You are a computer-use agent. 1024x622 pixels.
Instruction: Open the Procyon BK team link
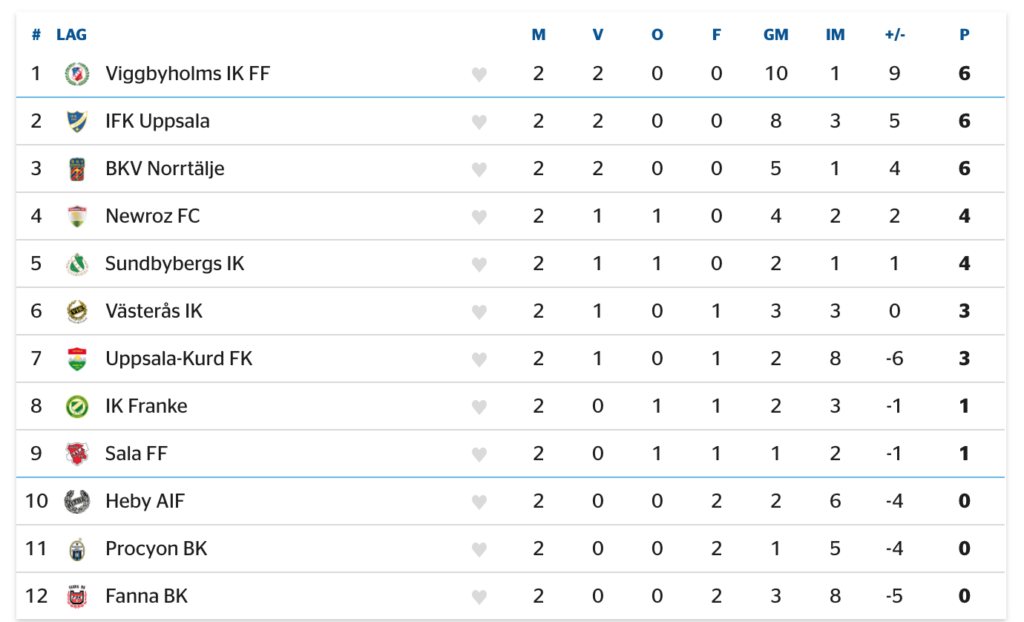pos(156,549)
